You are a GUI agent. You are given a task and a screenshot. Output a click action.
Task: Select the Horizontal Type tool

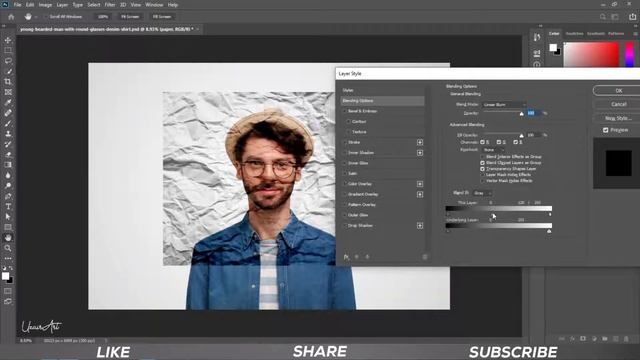[x=8, y=207]
